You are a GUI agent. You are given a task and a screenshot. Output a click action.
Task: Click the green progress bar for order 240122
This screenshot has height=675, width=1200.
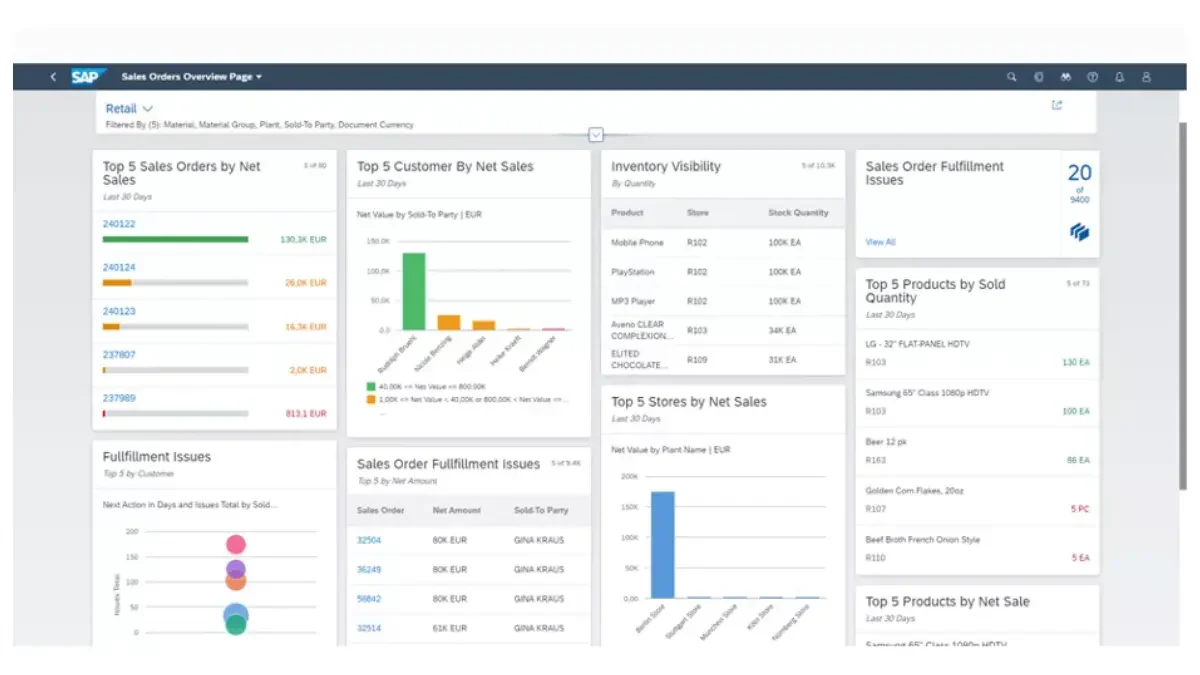[x=175, y=240]
